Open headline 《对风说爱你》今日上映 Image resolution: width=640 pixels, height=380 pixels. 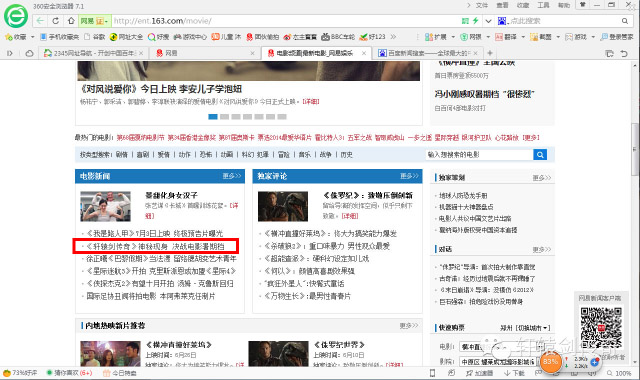[161, 89]
